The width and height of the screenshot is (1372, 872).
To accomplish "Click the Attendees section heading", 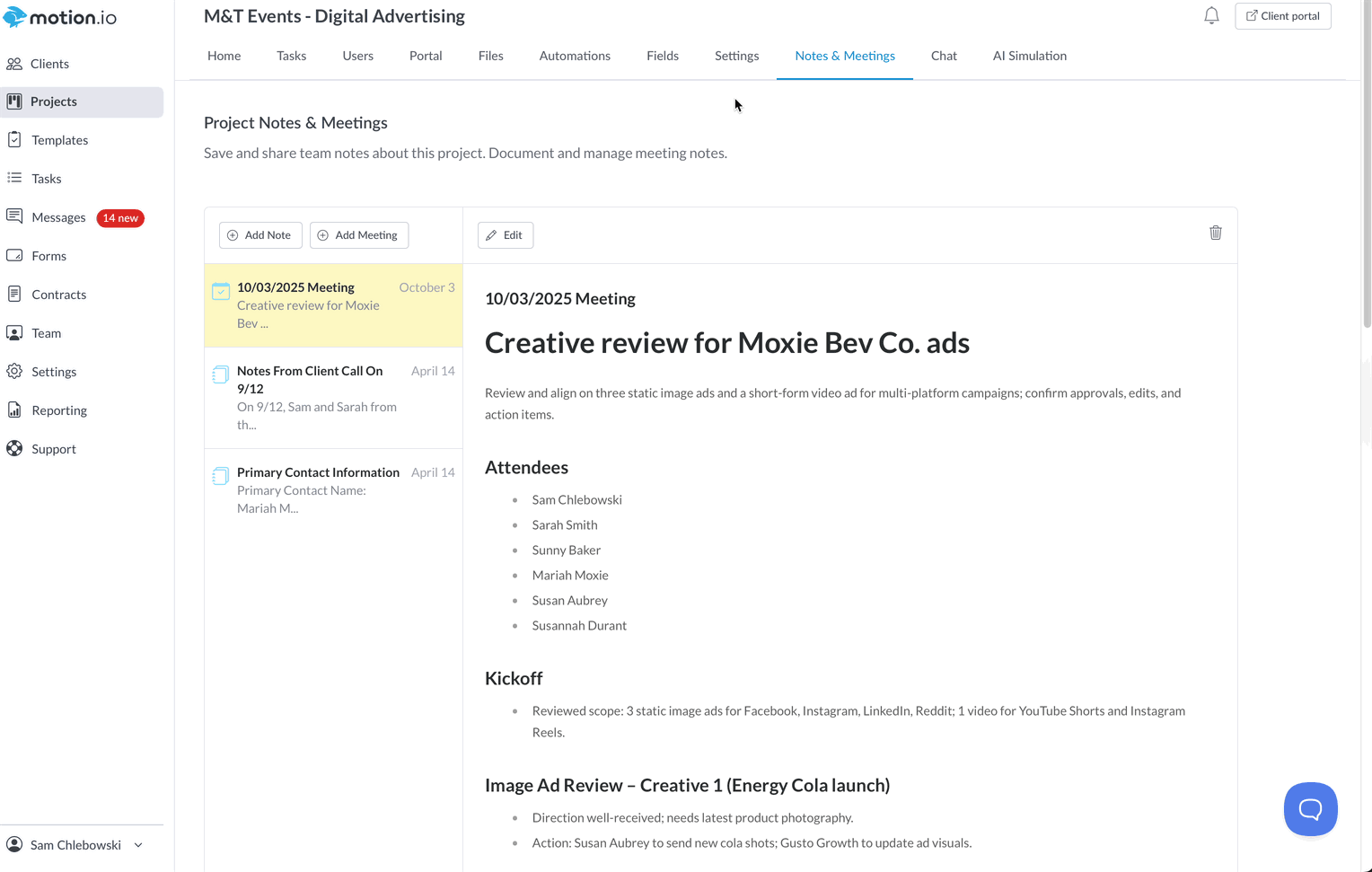I will click(x=526, y=467).
